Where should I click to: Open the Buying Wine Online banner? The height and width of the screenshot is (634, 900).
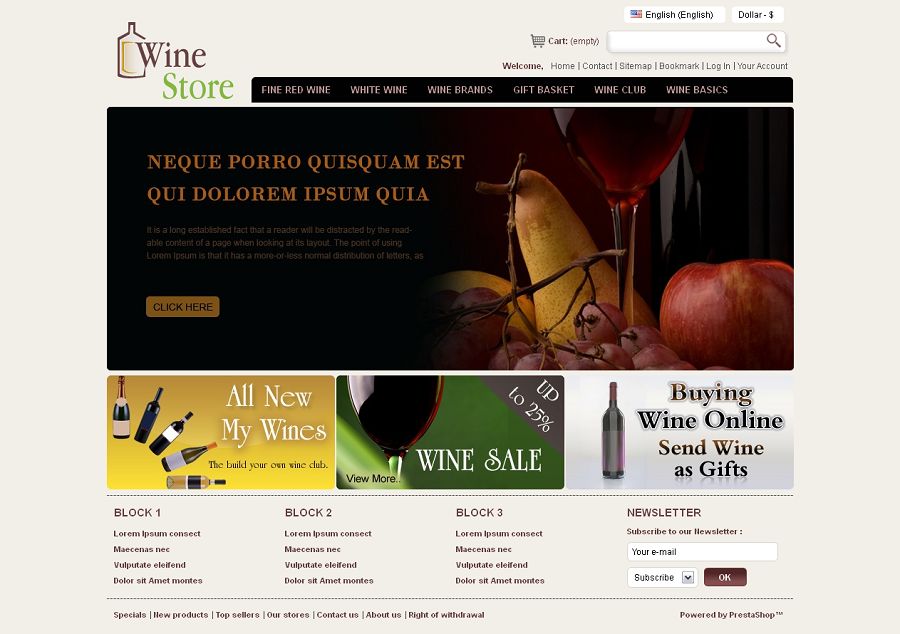pos(680,432)
